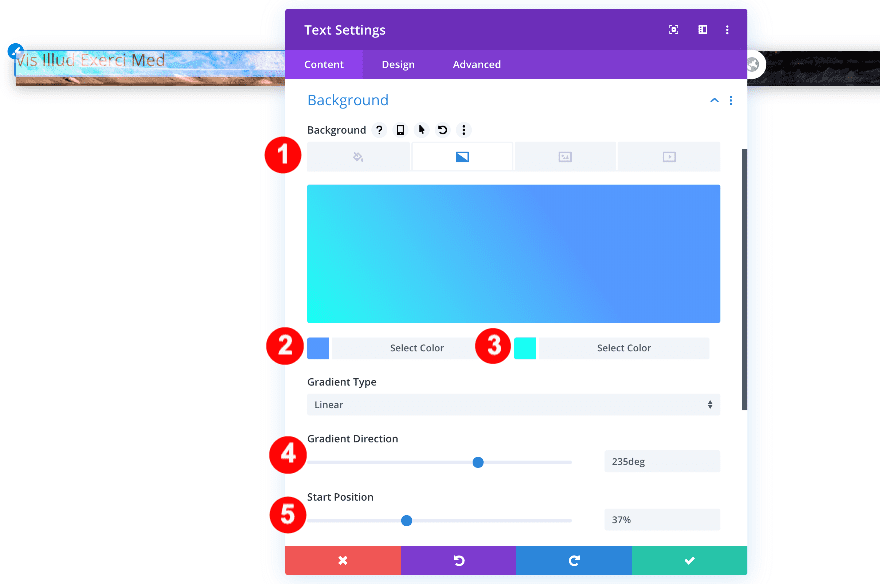
Task: Open the Background field three-dot menu
Action: (x=464, y=130)
